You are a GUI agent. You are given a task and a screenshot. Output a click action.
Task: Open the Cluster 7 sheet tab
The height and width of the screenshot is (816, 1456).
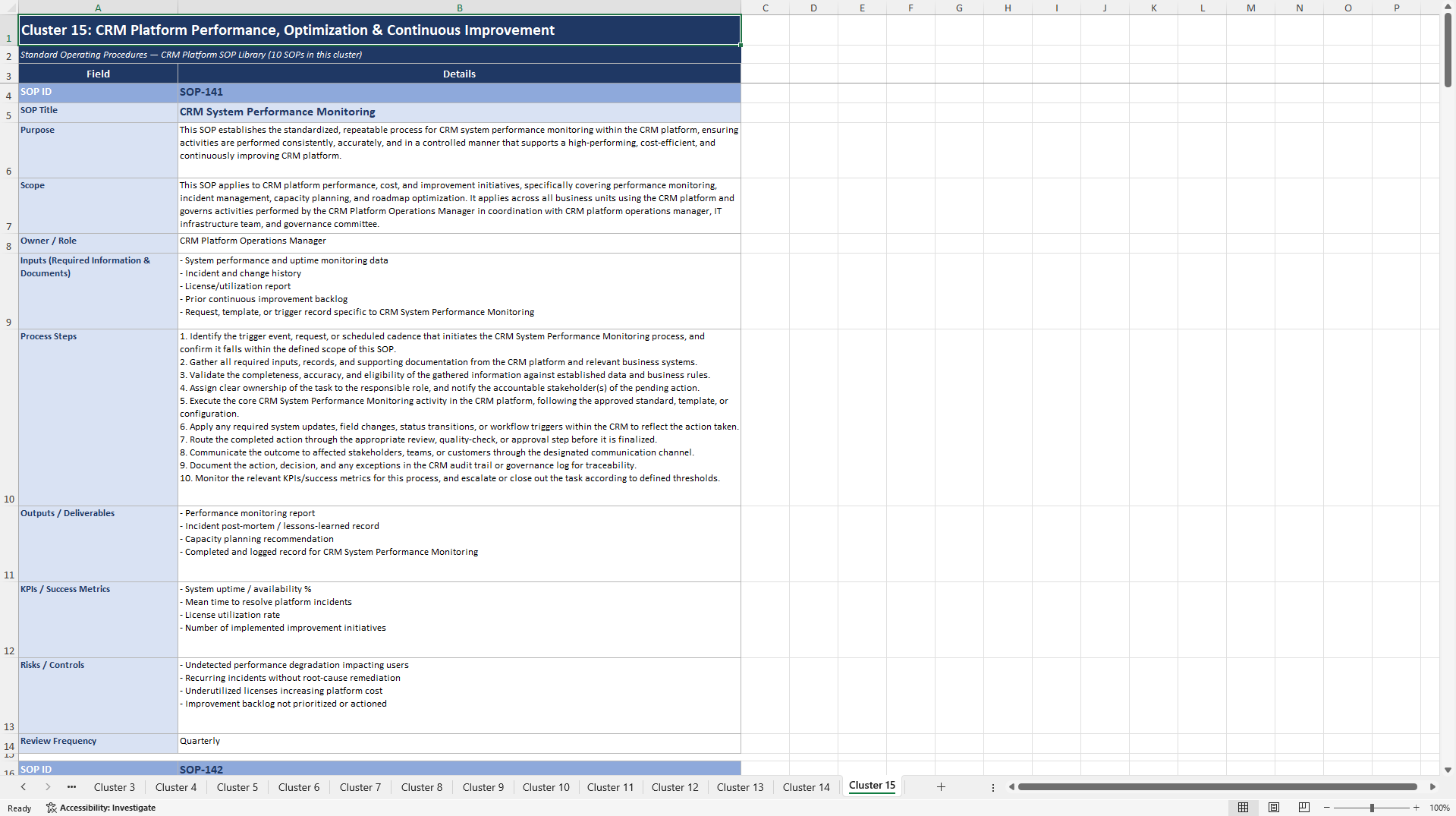[360, 787]
